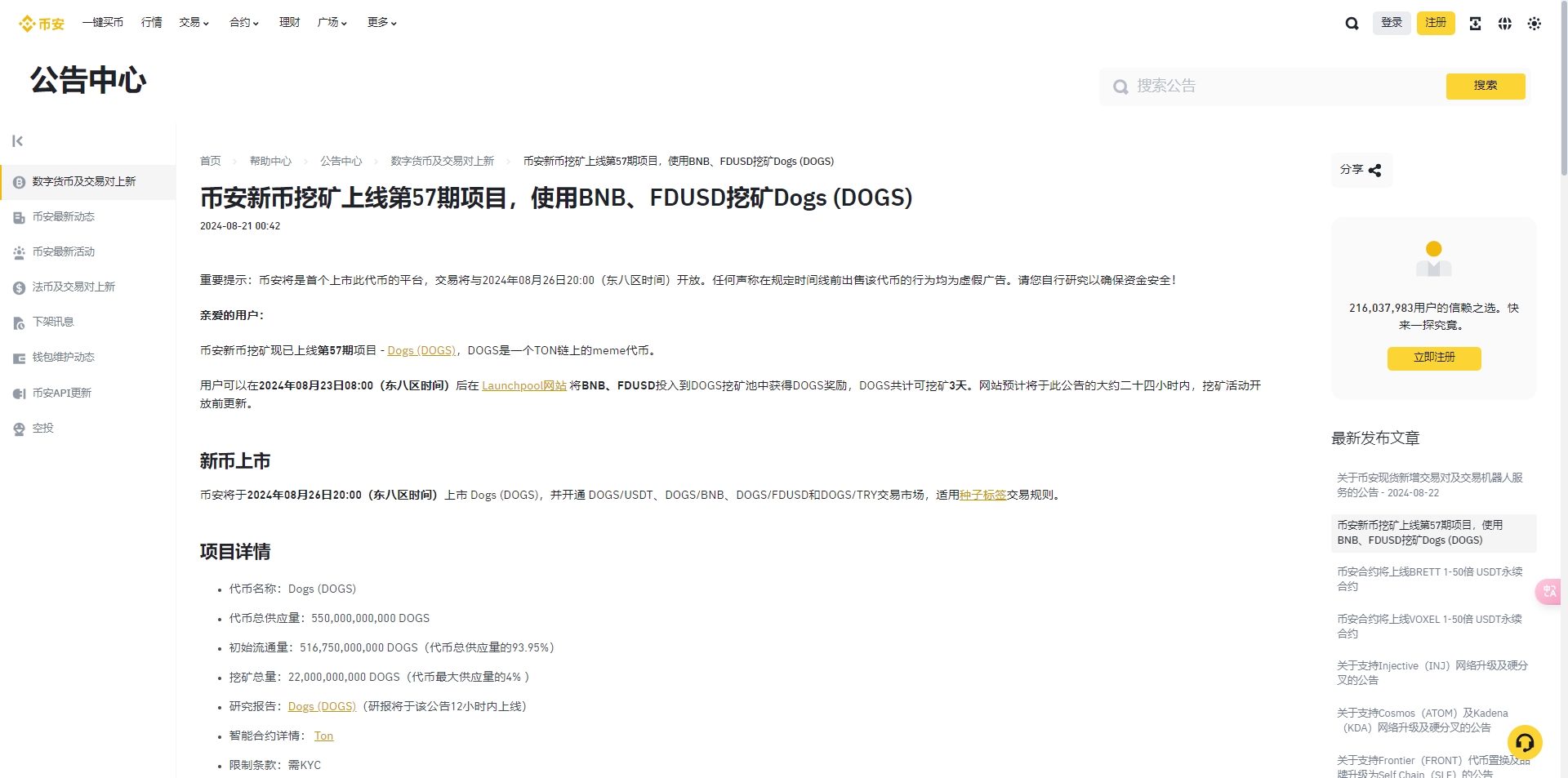
Task: Click the 登录 button
Action: pyautogui.click(x=1392, y=23)
